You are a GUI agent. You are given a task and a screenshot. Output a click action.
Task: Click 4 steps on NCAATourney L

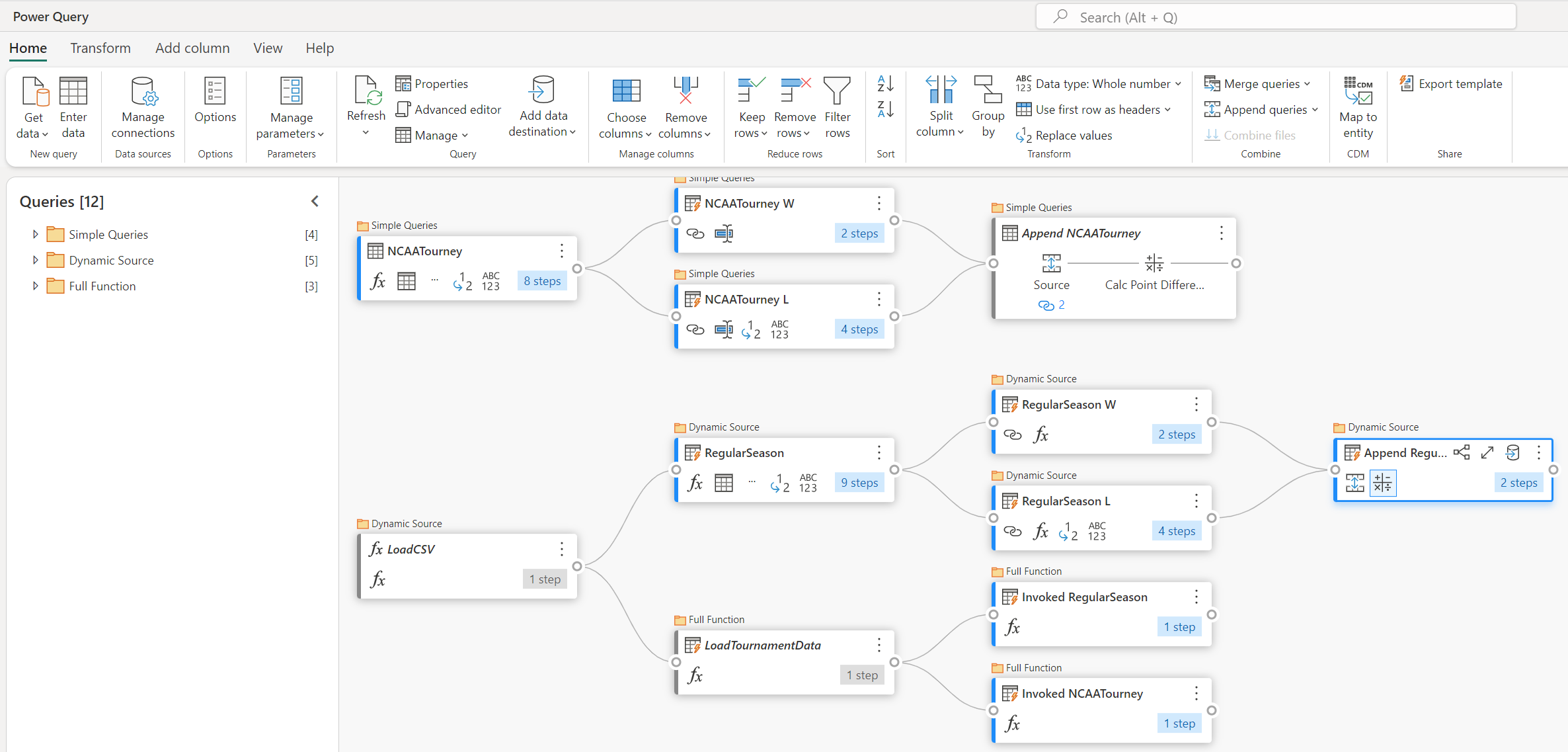[x=859, y=329]
